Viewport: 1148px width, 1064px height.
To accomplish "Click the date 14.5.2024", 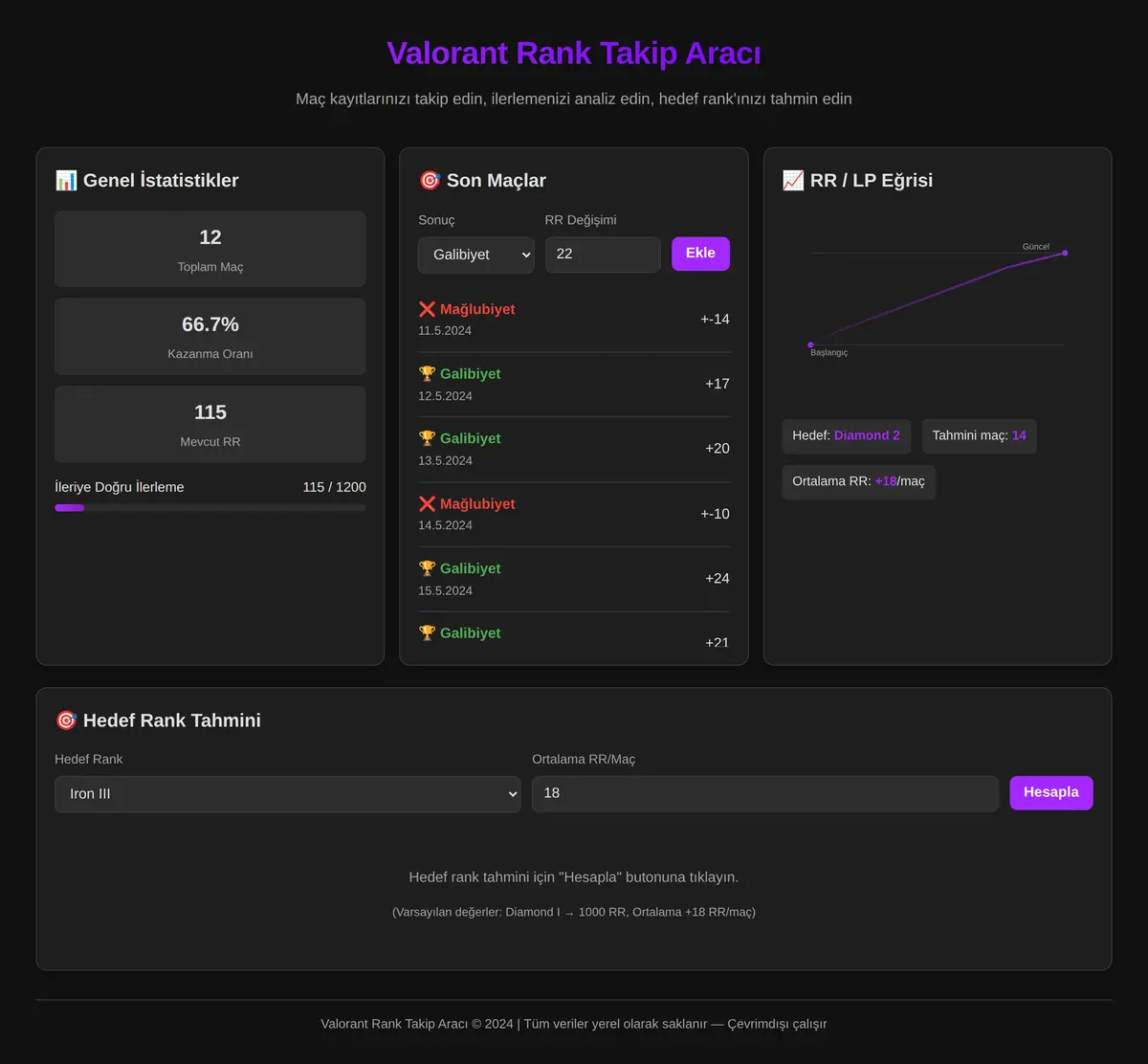I will (x=445, y=525).
